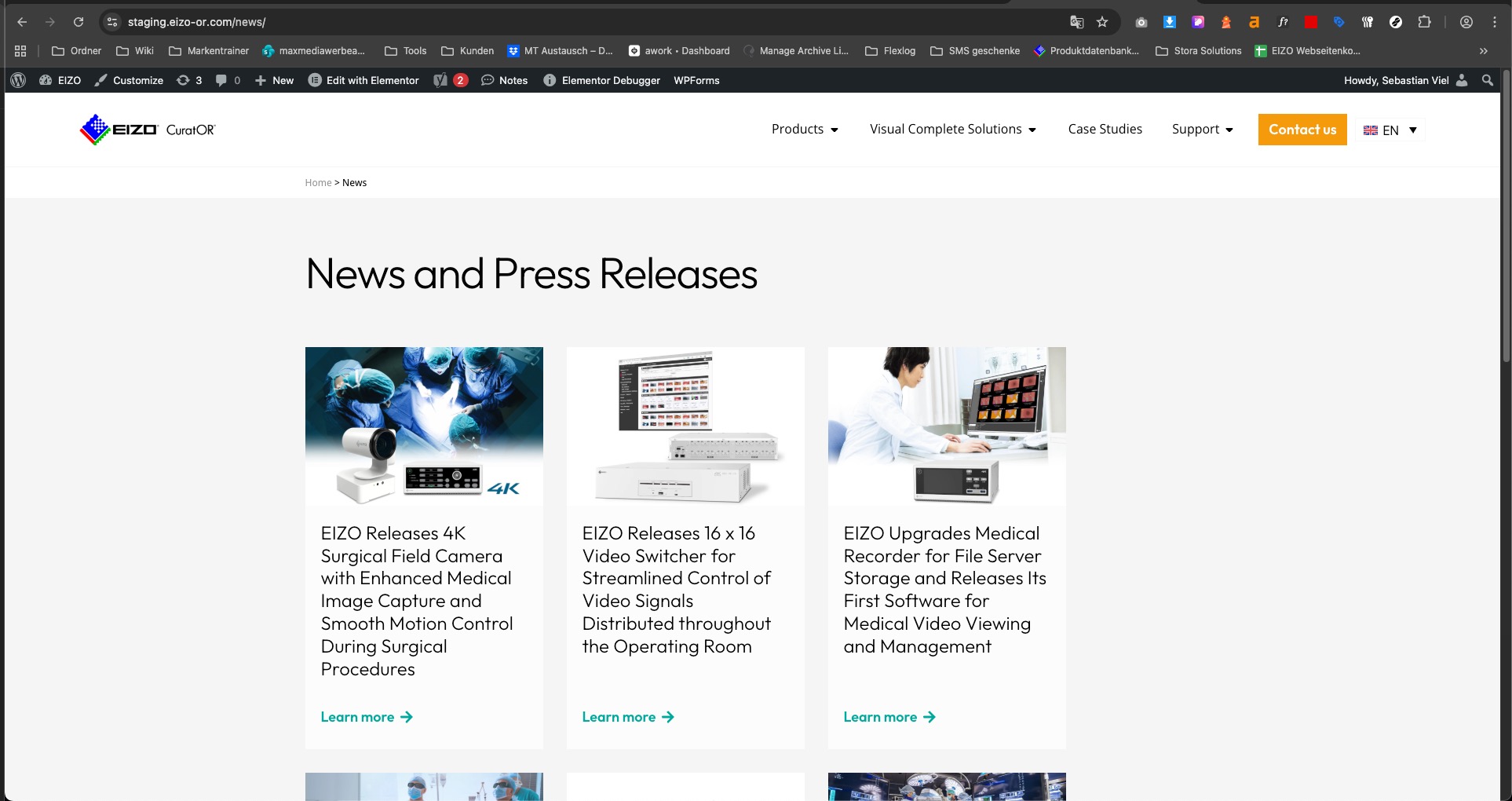Click the EIZO CuratOR logo
The image size is (1512, 801).
148,130
